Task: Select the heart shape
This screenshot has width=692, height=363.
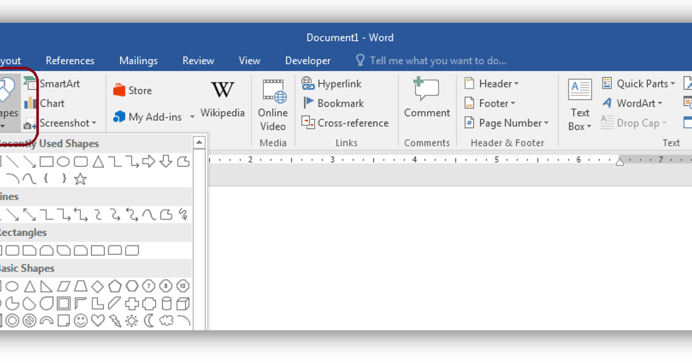Action: pos(98,321)
